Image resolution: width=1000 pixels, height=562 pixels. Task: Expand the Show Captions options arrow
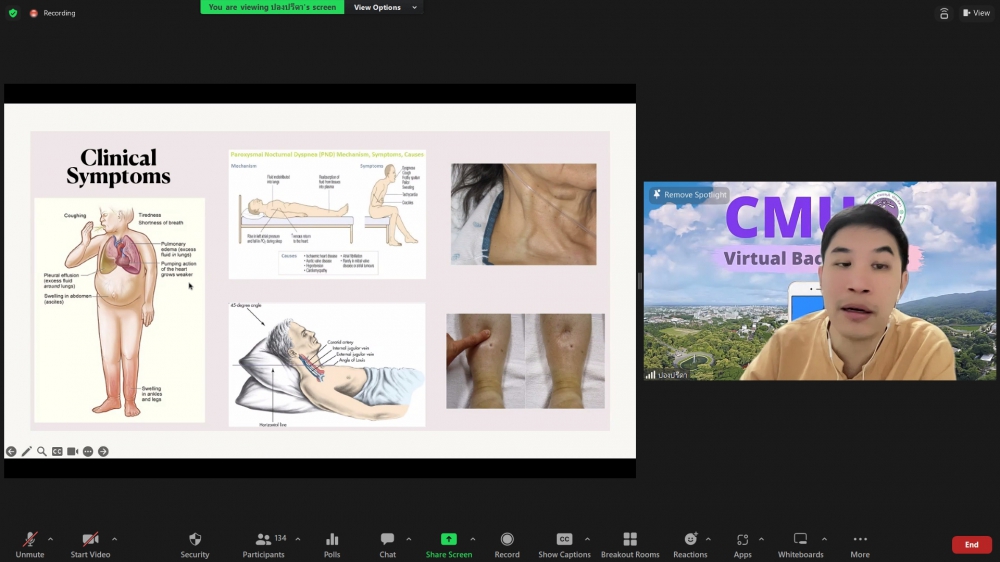point(587,539)
